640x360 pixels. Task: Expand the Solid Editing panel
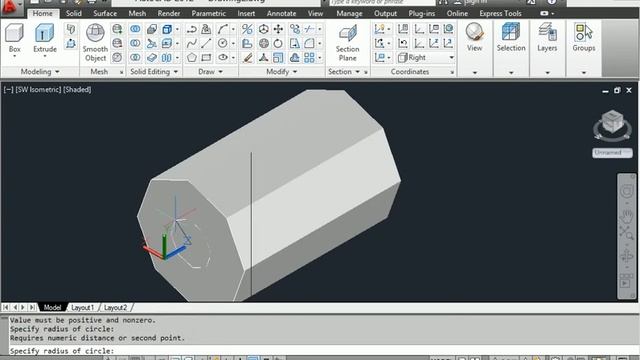click(154, 72)
